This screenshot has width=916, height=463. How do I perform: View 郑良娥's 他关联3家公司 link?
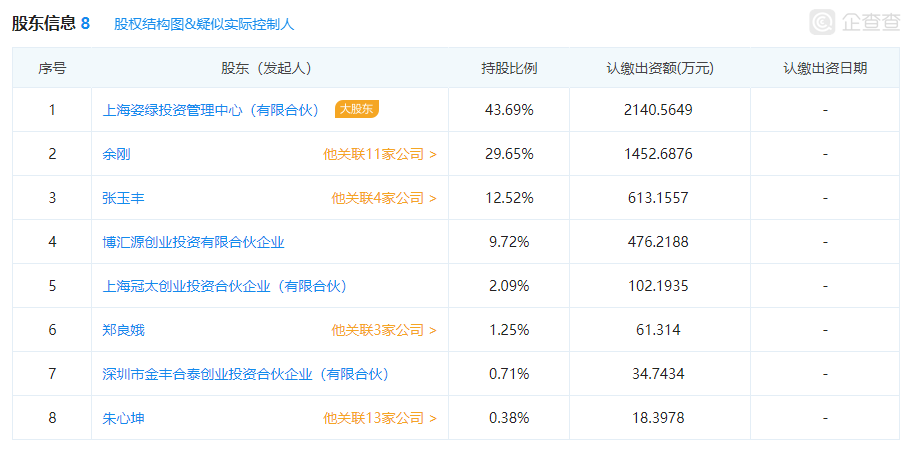click(x=384, y=330)
